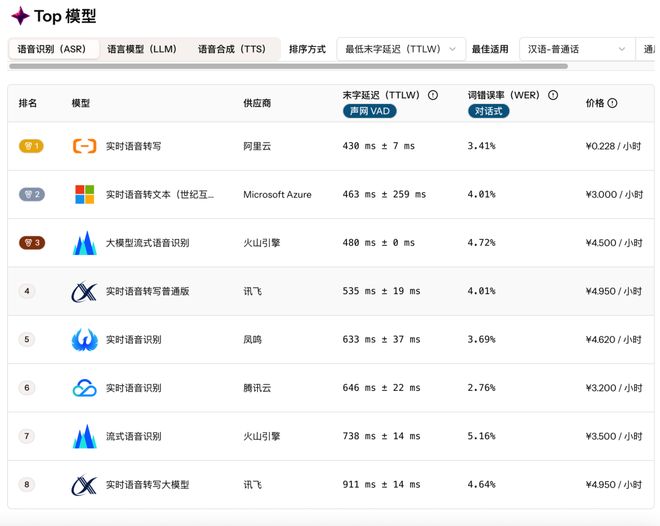This screenshot has width=660, height=526.
Task: Click the rank 6 number badge
Action: tap(27, 388)
